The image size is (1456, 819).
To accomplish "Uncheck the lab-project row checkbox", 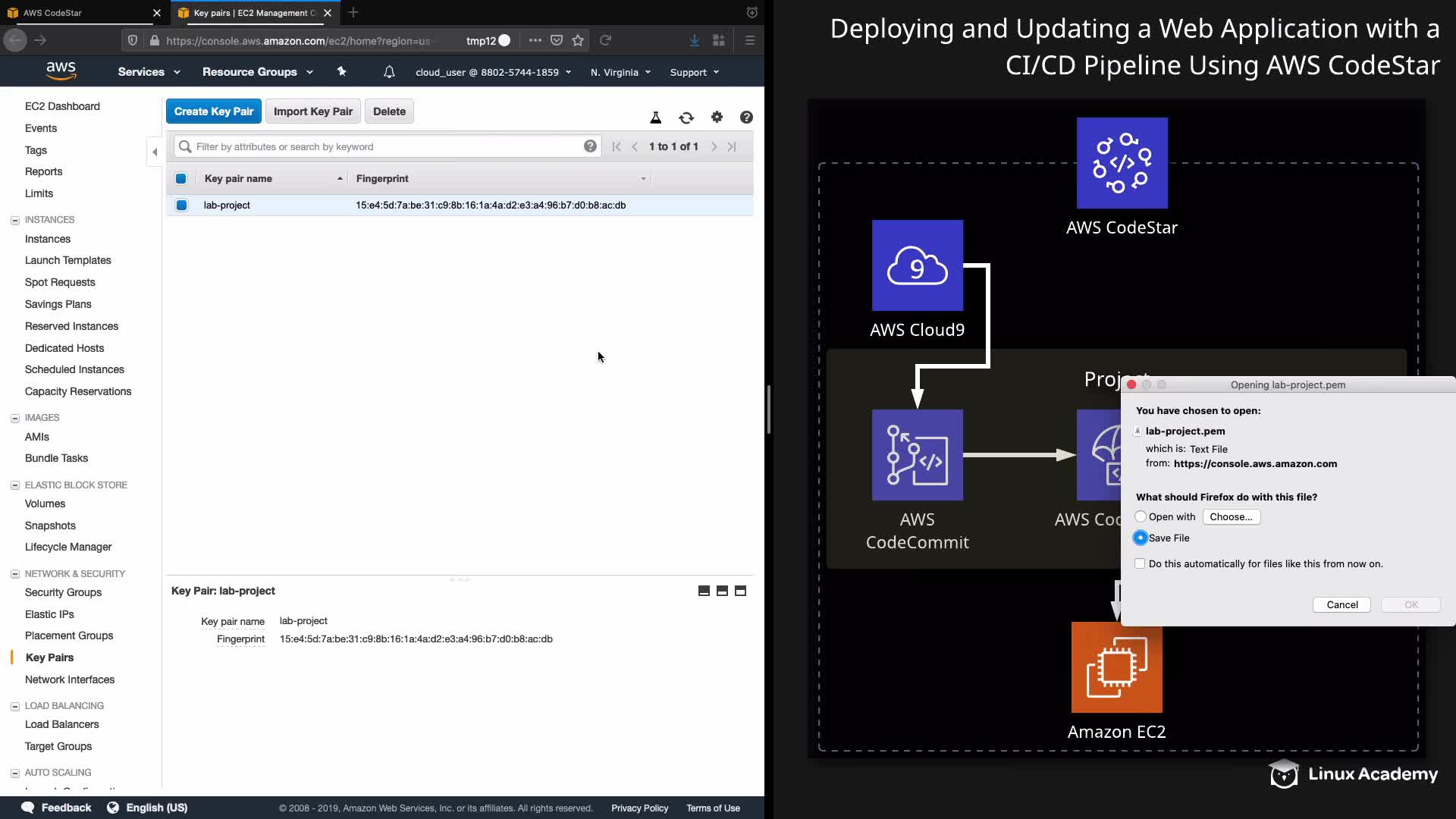I will pyautogui.click(x=181, y=205).
